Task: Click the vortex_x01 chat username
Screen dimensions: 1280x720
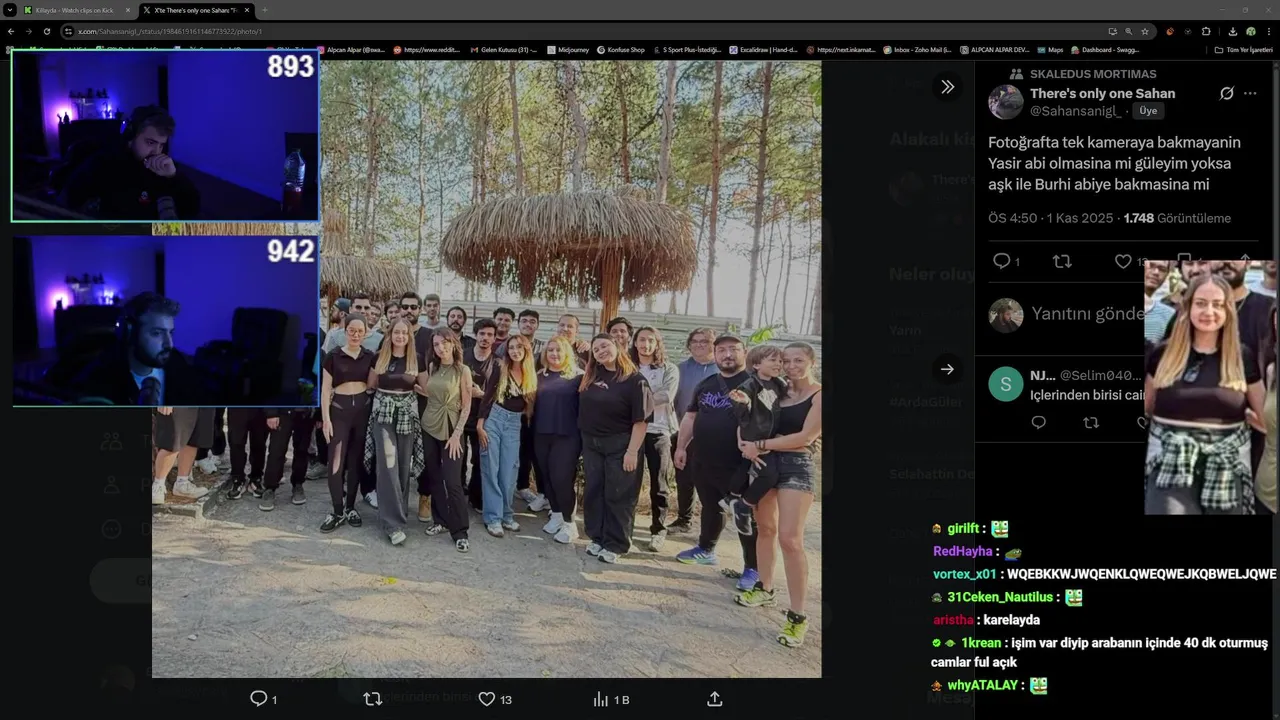Action: (x=964, y=574)
